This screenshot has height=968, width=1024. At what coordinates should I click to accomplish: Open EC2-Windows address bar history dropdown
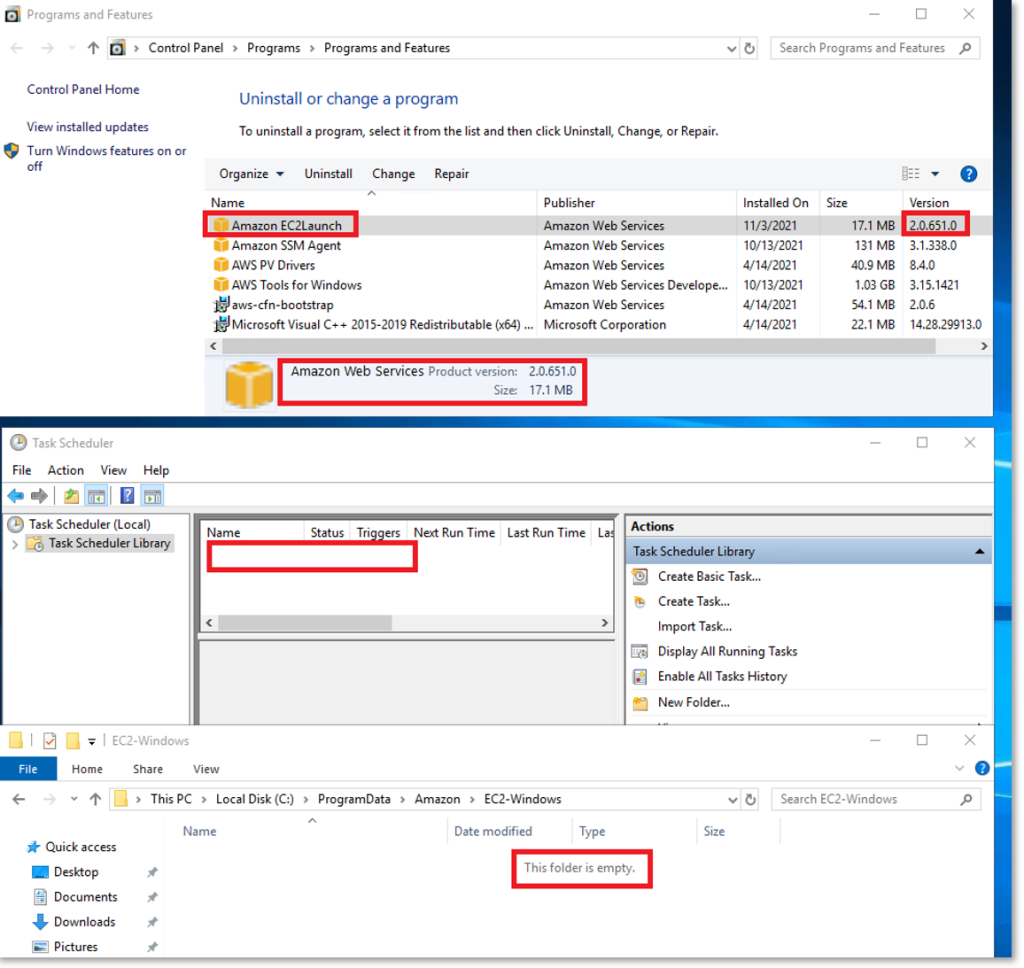pyautogui.click(x=732, y=799)
